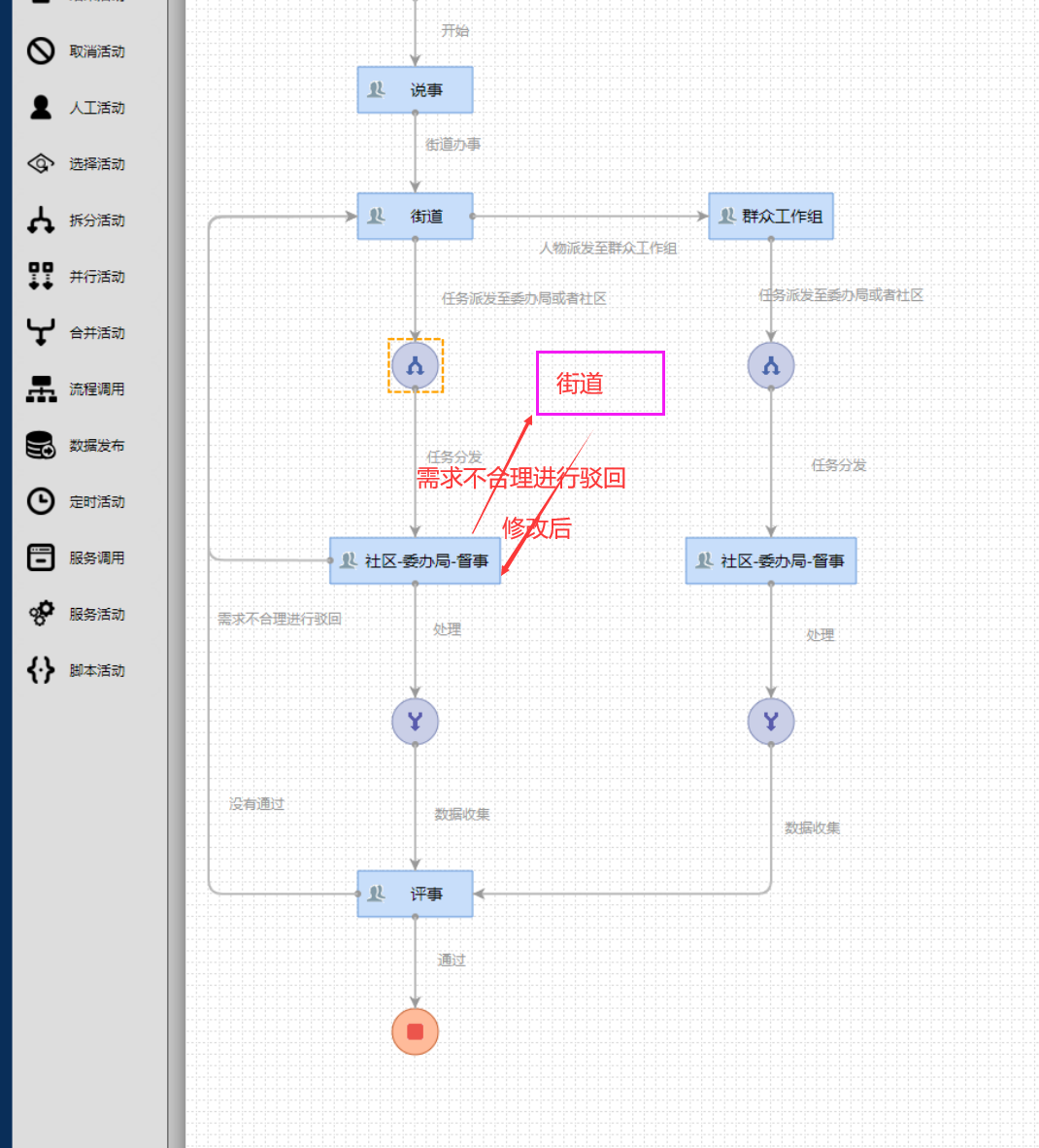Image resolution: width=1039 pixels, height=1148 pixels.
Task: Choose the 选择活动 selection activity icon
Action: (41, 163)
